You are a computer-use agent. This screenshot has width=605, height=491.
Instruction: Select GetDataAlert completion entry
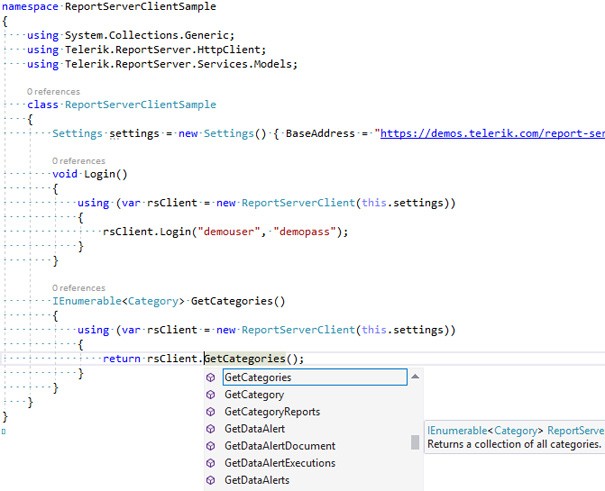click(255, 429)
